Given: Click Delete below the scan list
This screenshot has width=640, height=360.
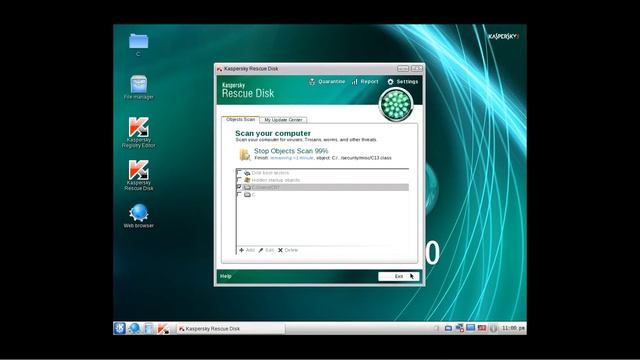Looking at the screenshot, I should coord(288,250).
